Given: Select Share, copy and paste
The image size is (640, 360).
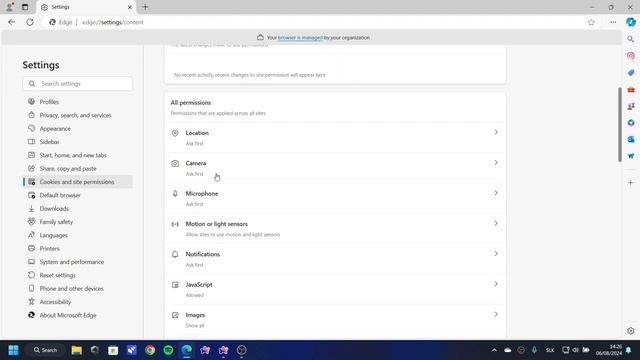Looking at the screenshot, I should [78, 169].
